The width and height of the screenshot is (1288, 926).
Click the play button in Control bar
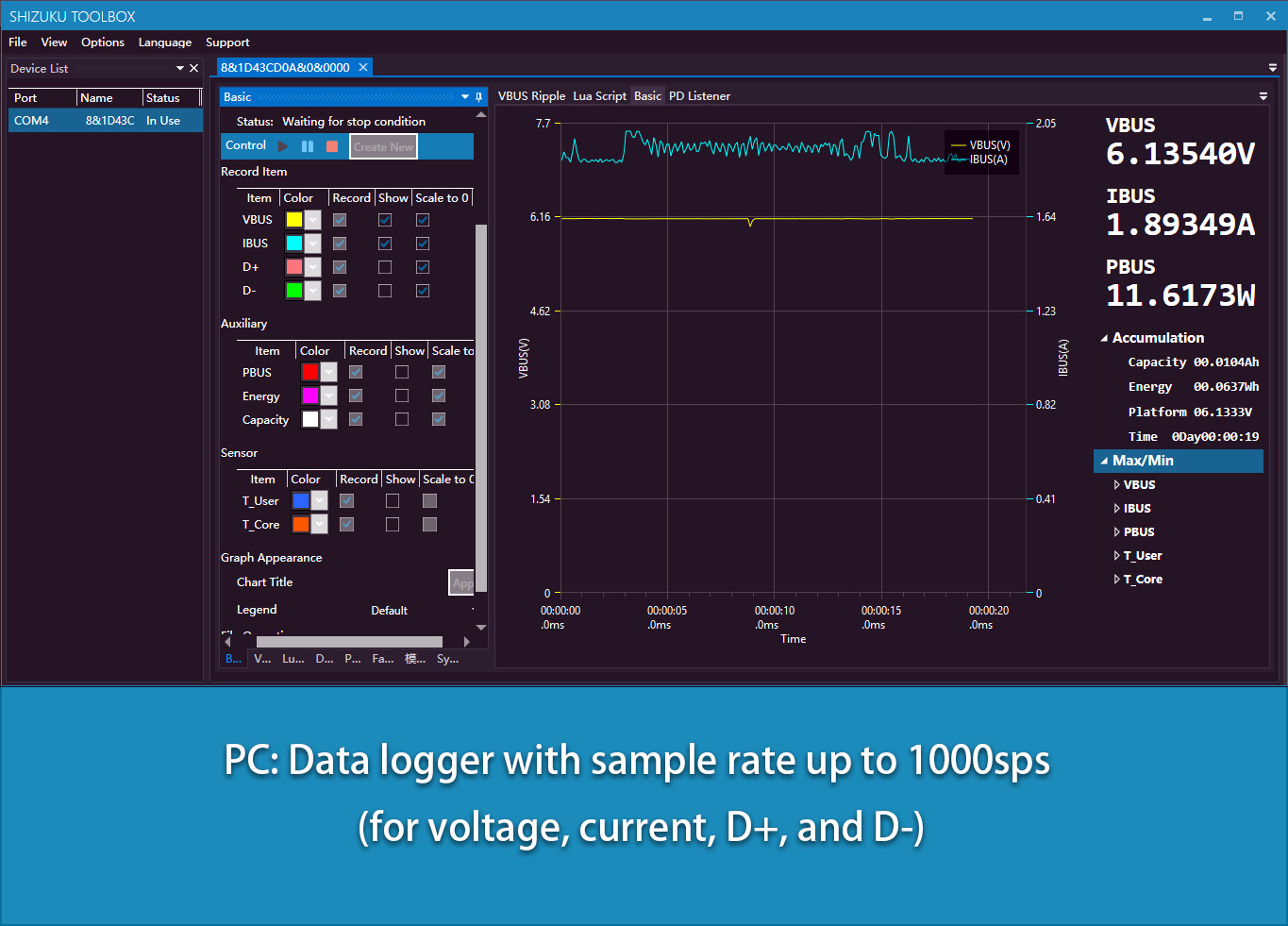(283, 146)
